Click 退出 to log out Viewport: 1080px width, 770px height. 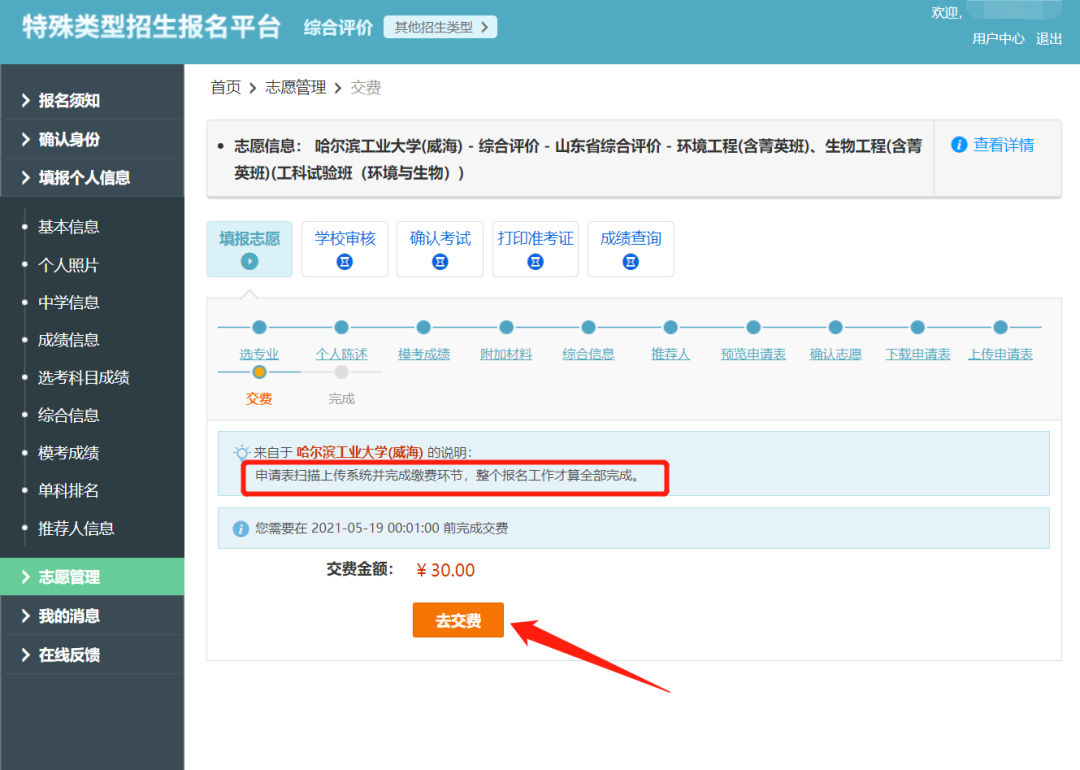1048,39
